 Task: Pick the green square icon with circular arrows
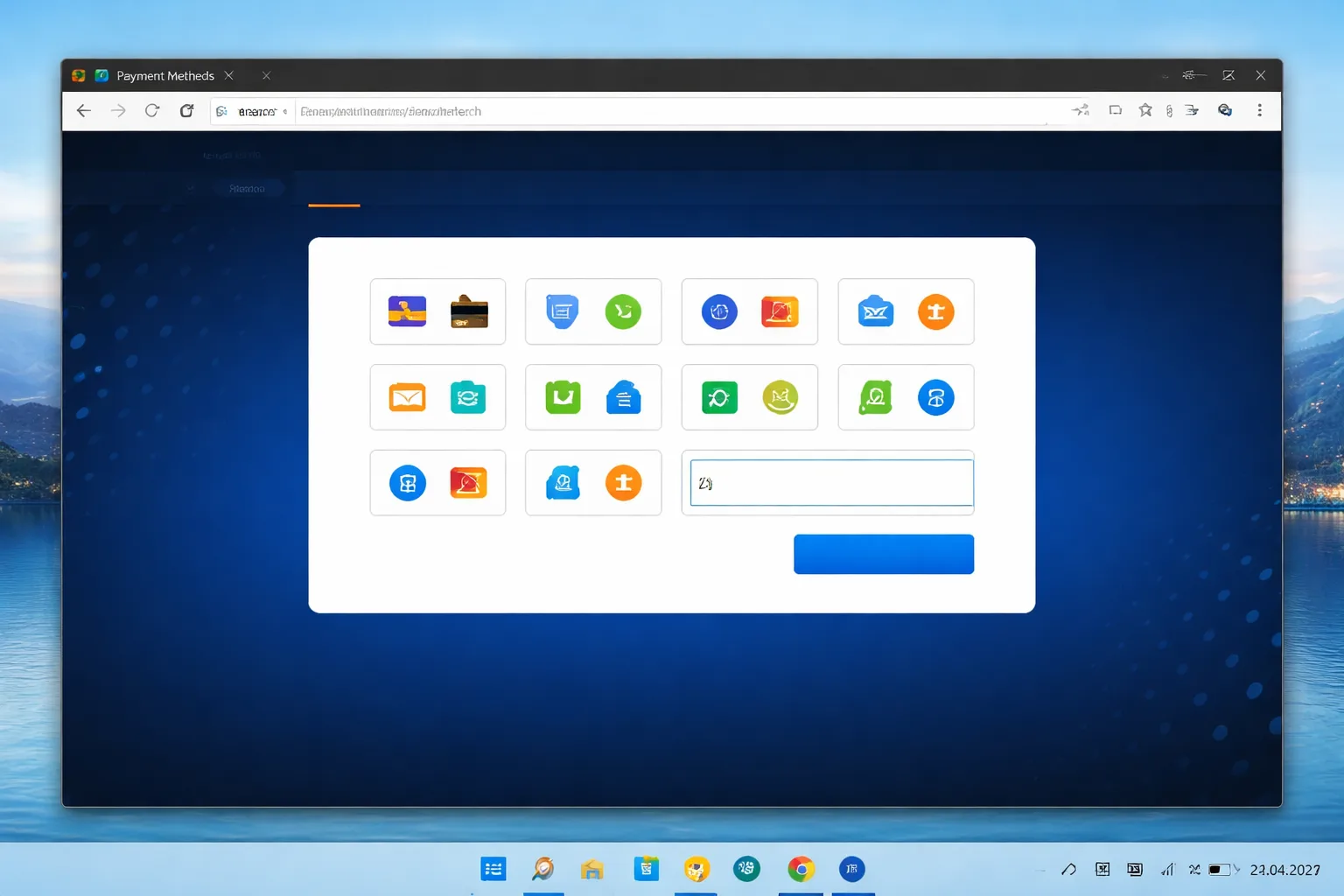(719, 397)
